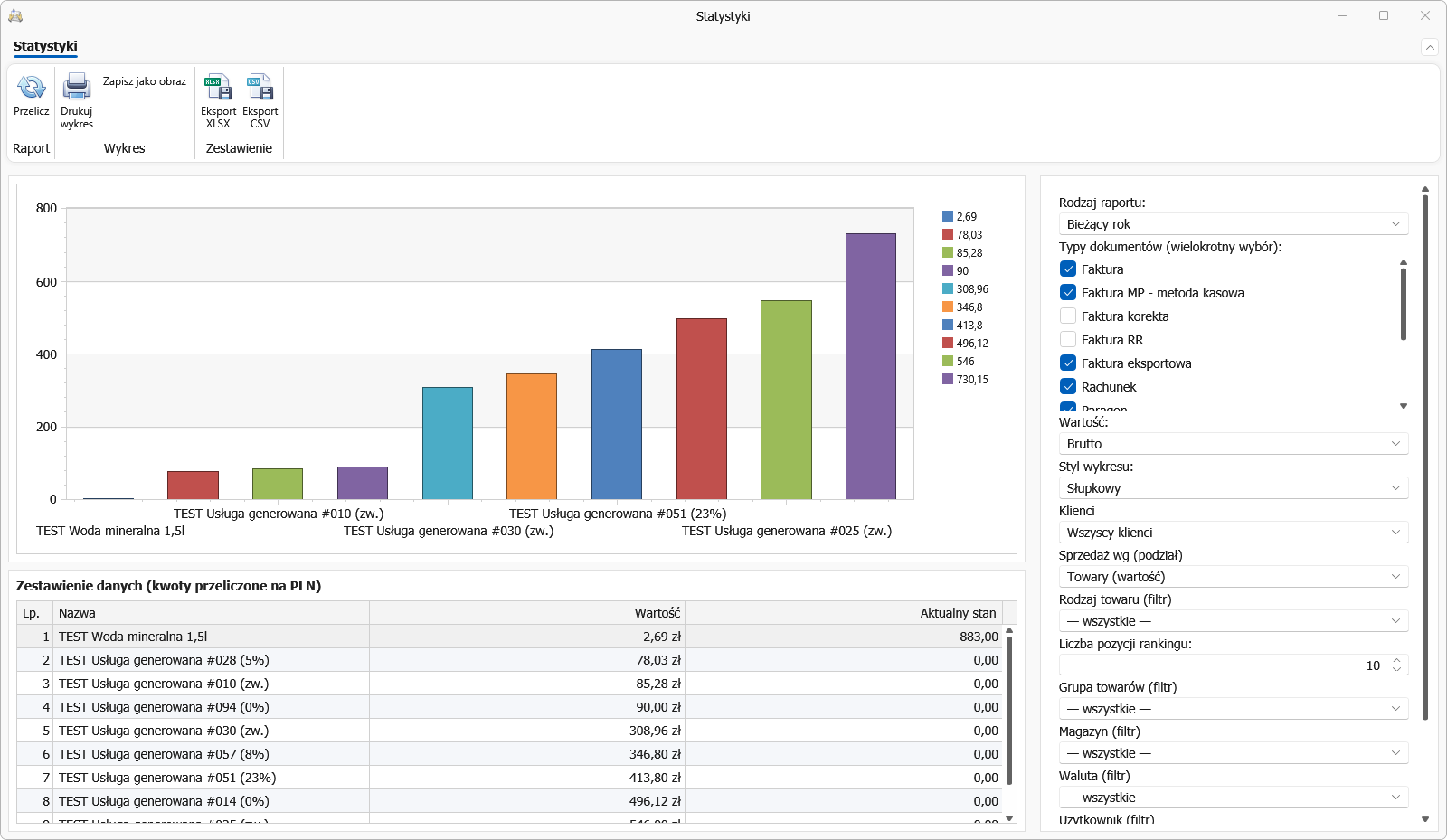
Task: Uncheck the Rachunek checkbox
Action: click(1068, 387)
